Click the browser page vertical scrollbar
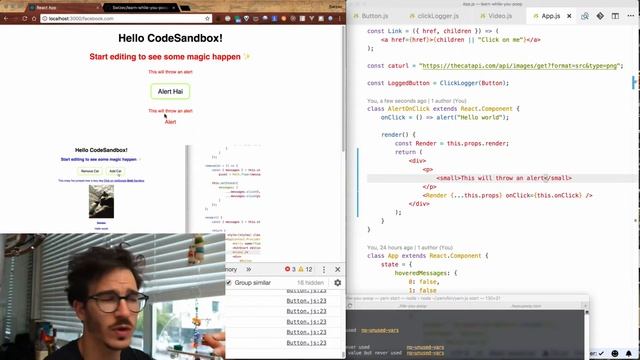Viewport: 640px width, 360px height. tap(343, 88)
